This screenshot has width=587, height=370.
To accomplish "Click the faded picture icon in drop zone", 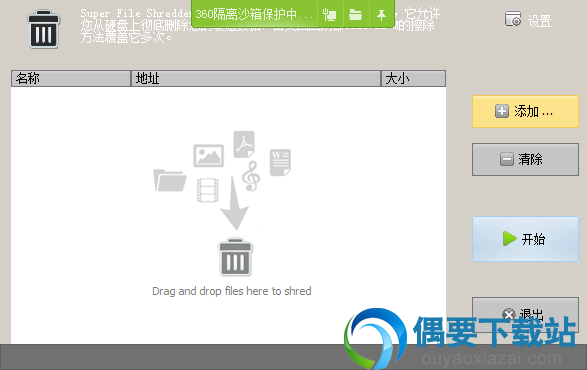I will pyautogui.click(x=209, y=155).
